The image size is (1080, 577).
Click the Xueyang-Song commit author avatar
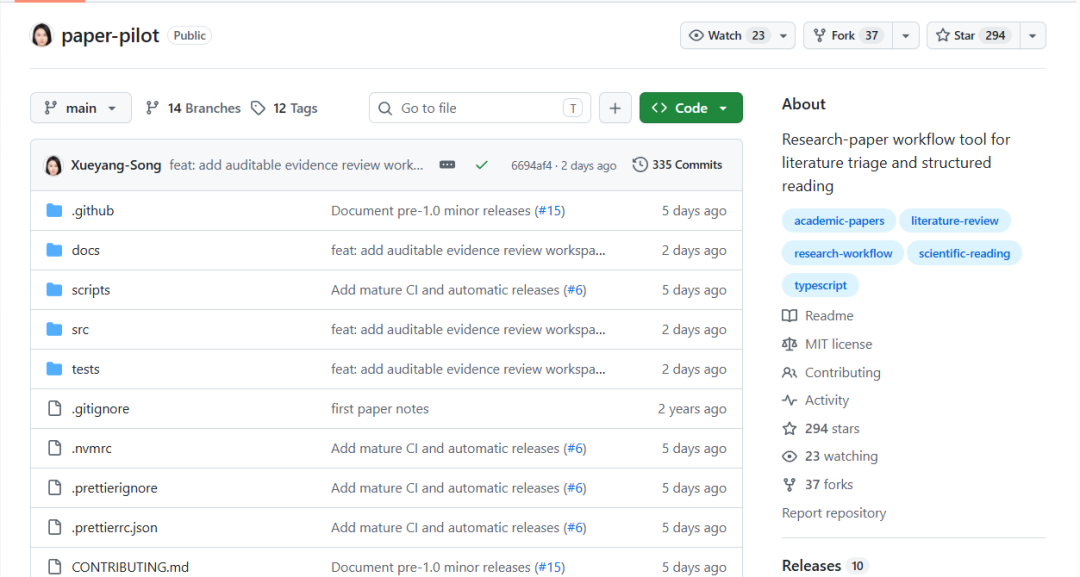click(54, 165)
